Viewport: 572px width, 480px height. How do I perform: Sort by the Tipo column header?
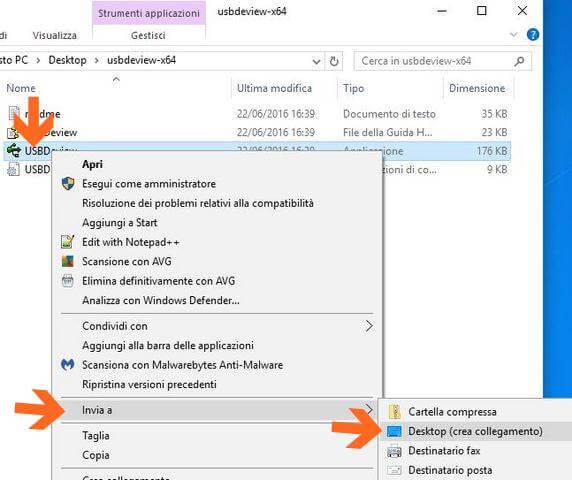(353, 88)
